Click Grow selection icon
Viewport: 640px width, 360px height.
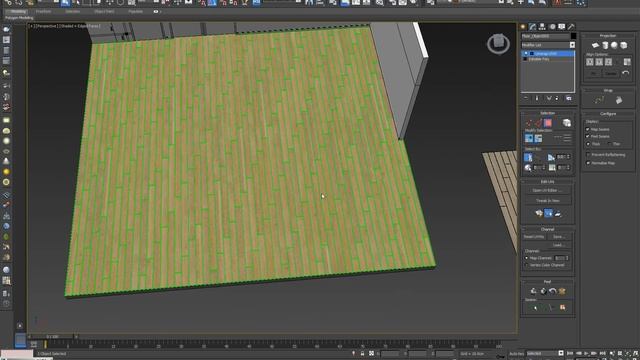click(x=529, y=138)
